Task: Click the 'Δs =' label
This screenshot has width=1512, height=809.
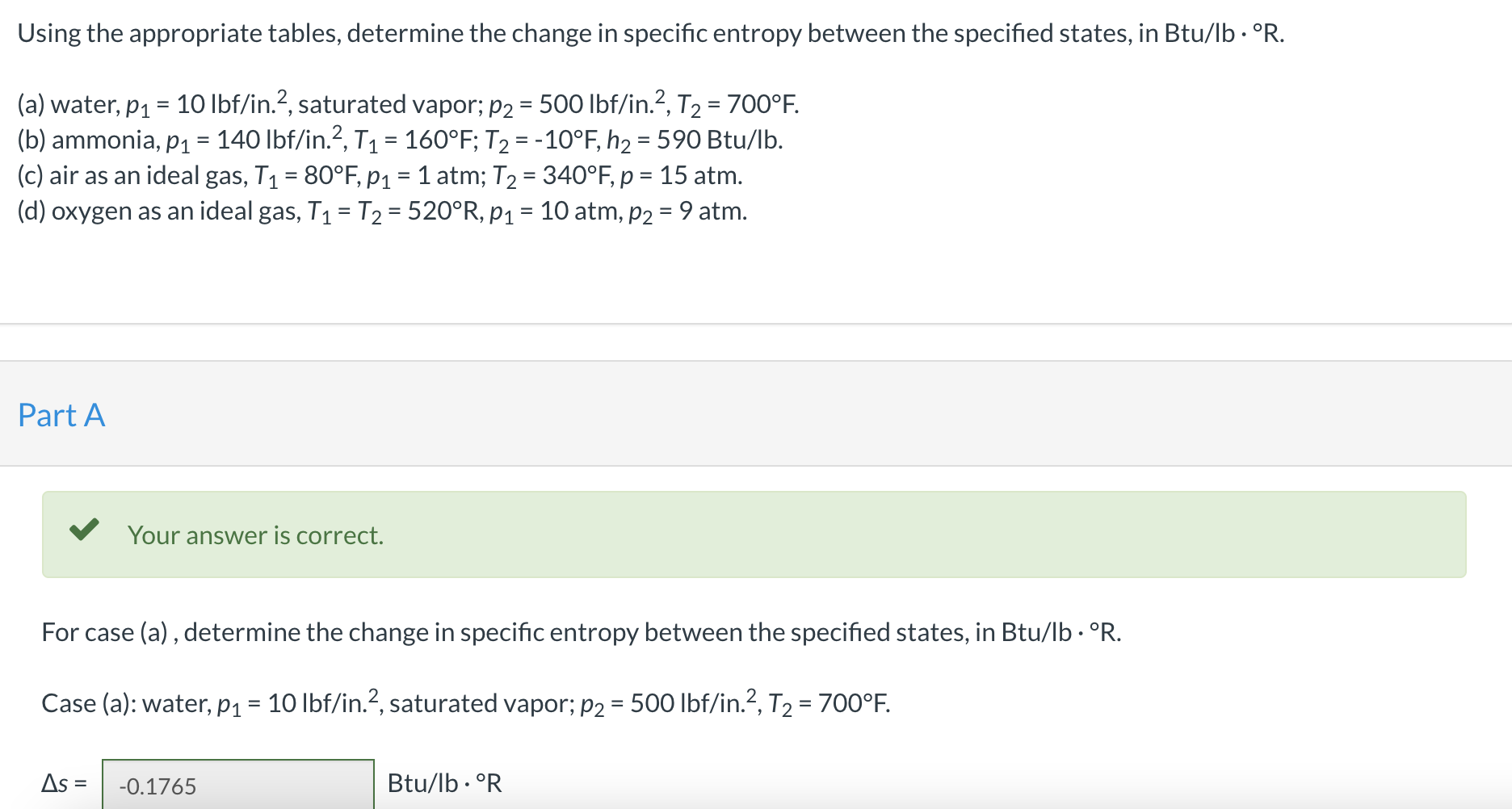Action: tap(64, 782)
